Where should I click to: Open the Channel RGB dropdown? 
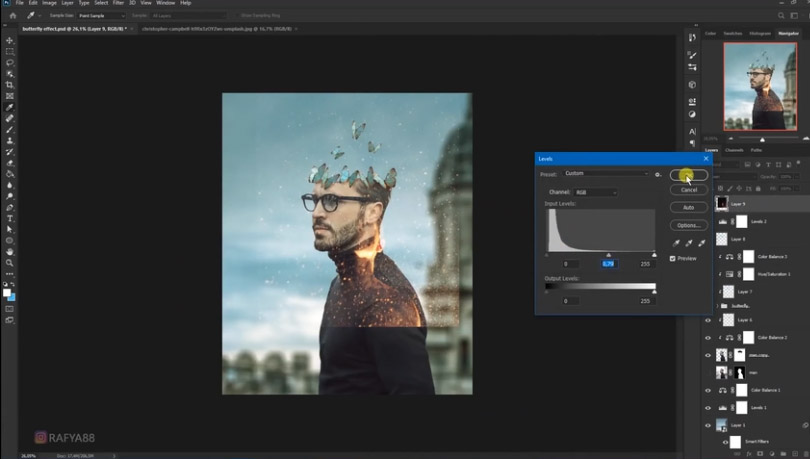pyautogui.click(x=595, y=192)
